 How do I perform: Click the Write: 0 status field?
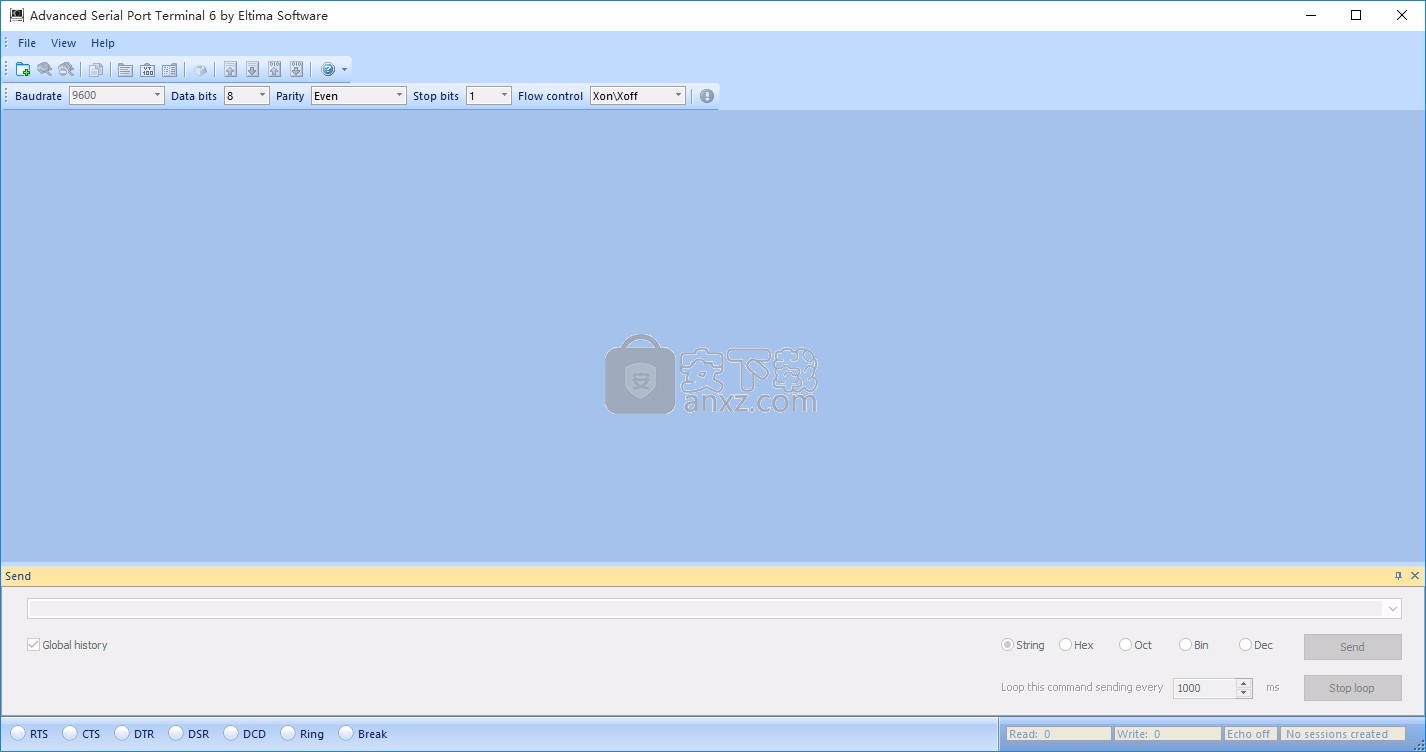[x=1168, y=734]
